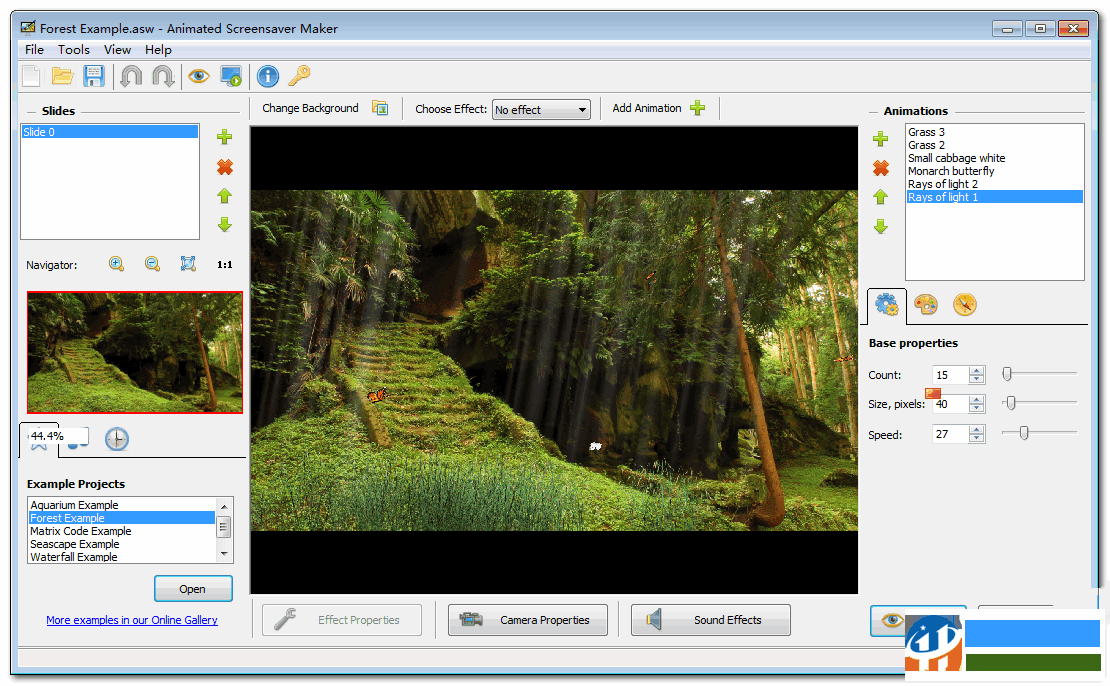This screenshot has width=1110, height=686.
Task: Click the key registration icon
Action: coord(299,76)
